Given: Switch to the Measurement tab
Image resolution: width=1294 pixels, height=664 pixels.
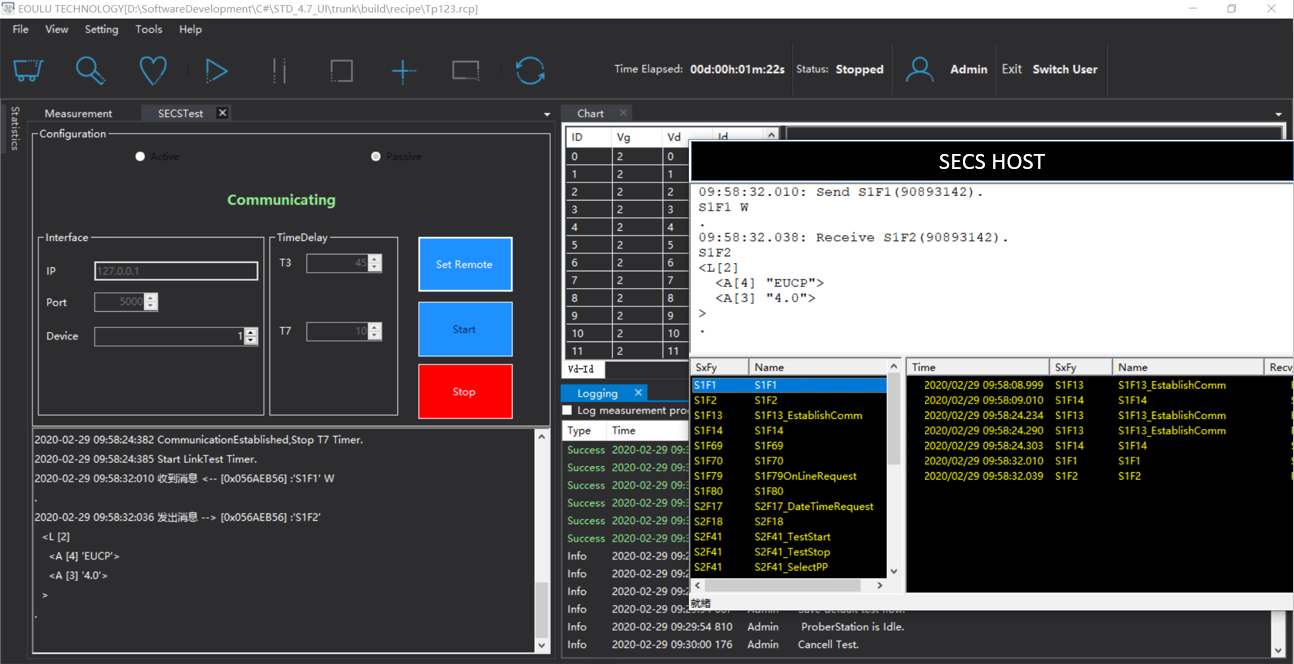Looking at the screenshot, I should tap(78, 113).
